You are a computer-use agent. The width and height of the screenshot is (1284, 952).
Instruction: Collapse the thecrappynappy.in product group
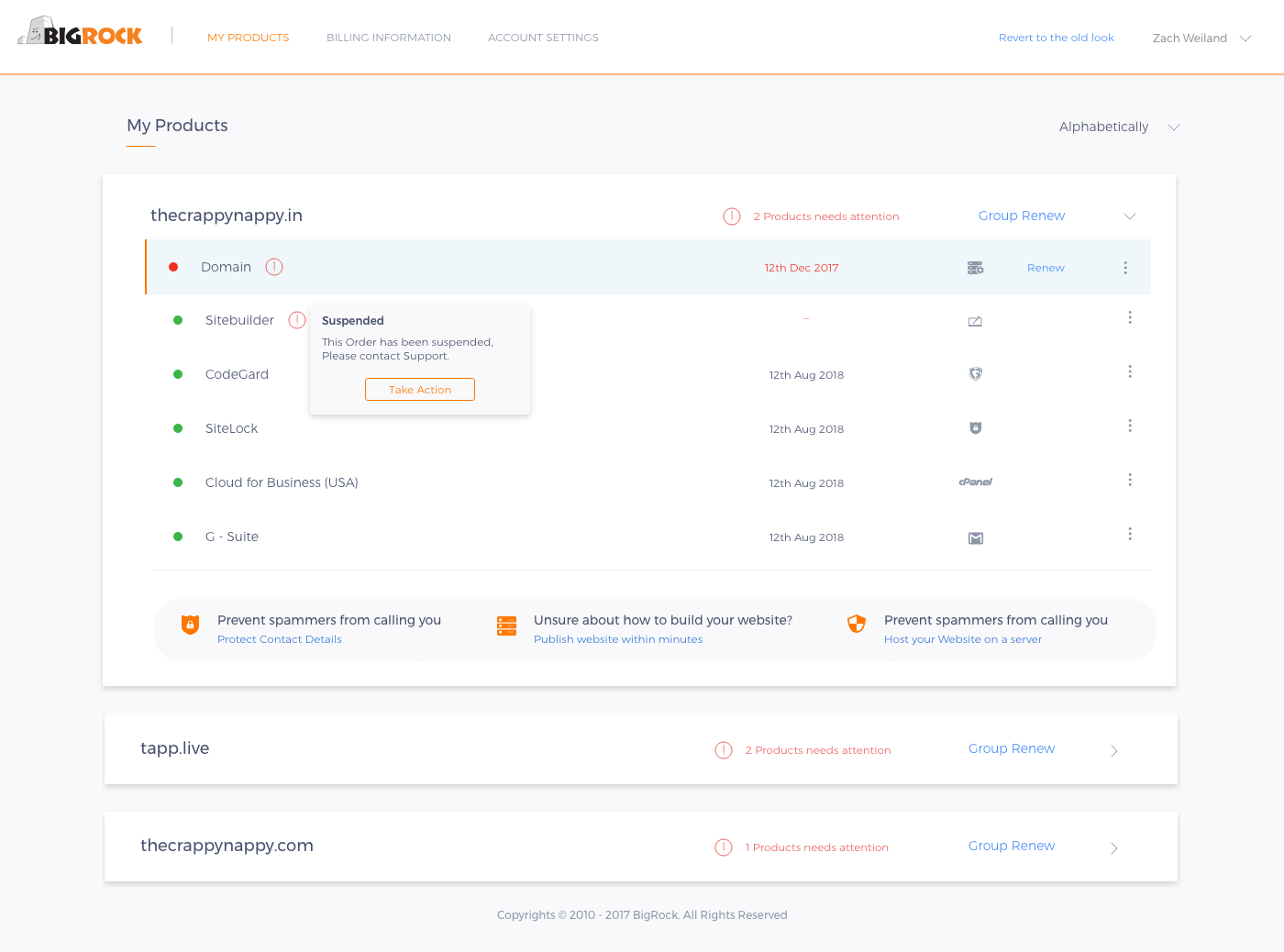(x=1130, y=216)
